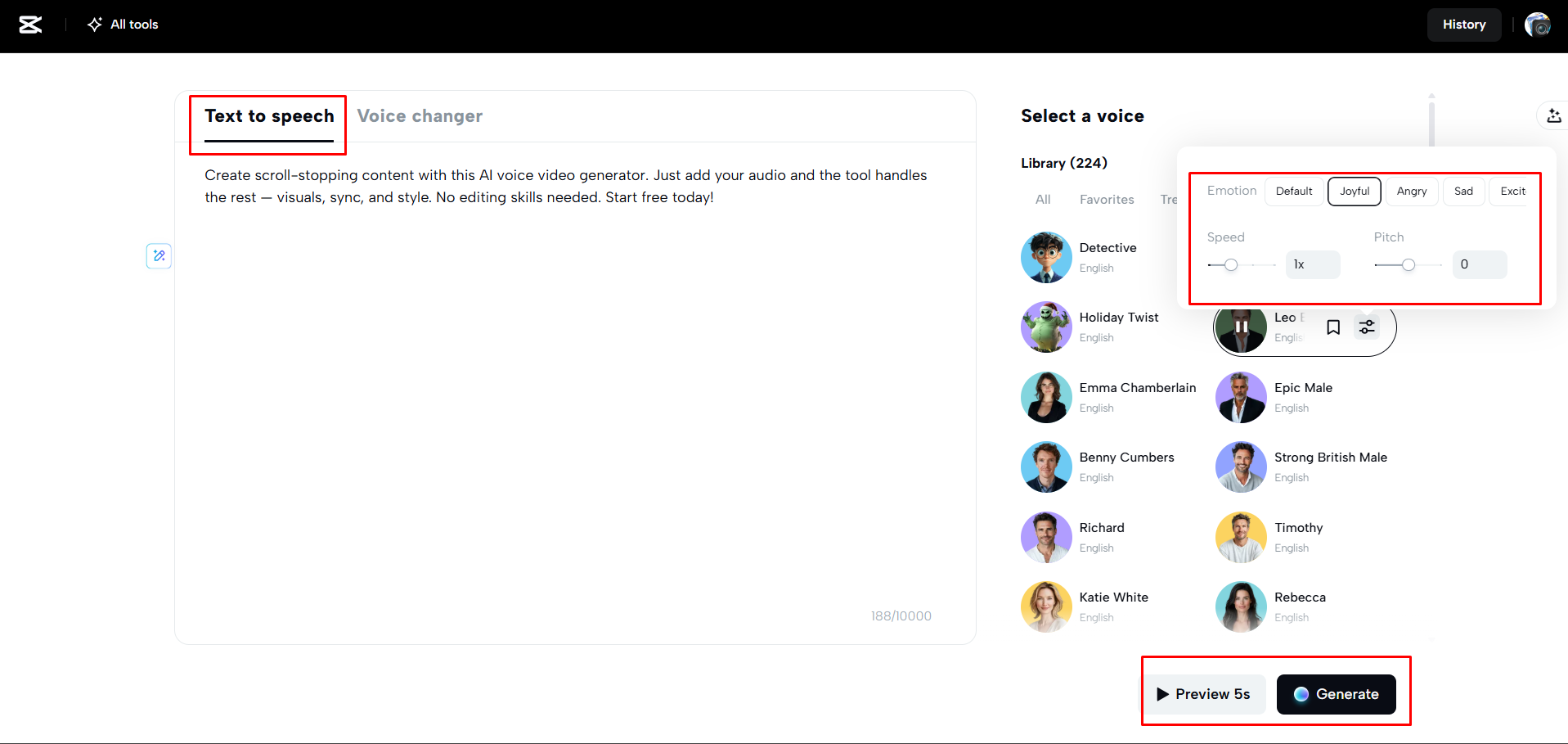Switch the emotion back to Default
The width and height of the screenshot is (1568, 744).
[x=1293, y=191]
